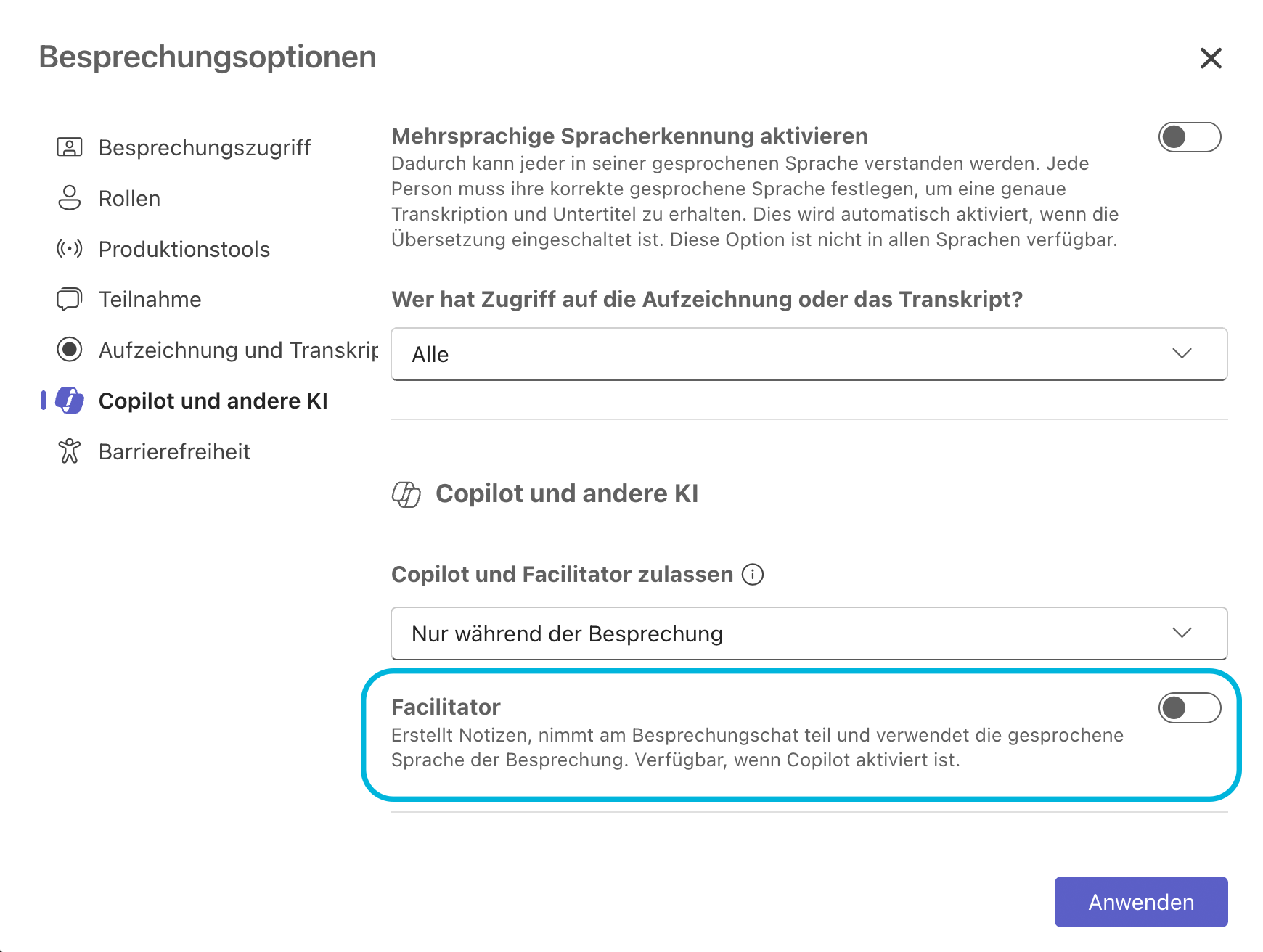
Task: Click the Anwenden button
Action: click(x=1140, y=902)
